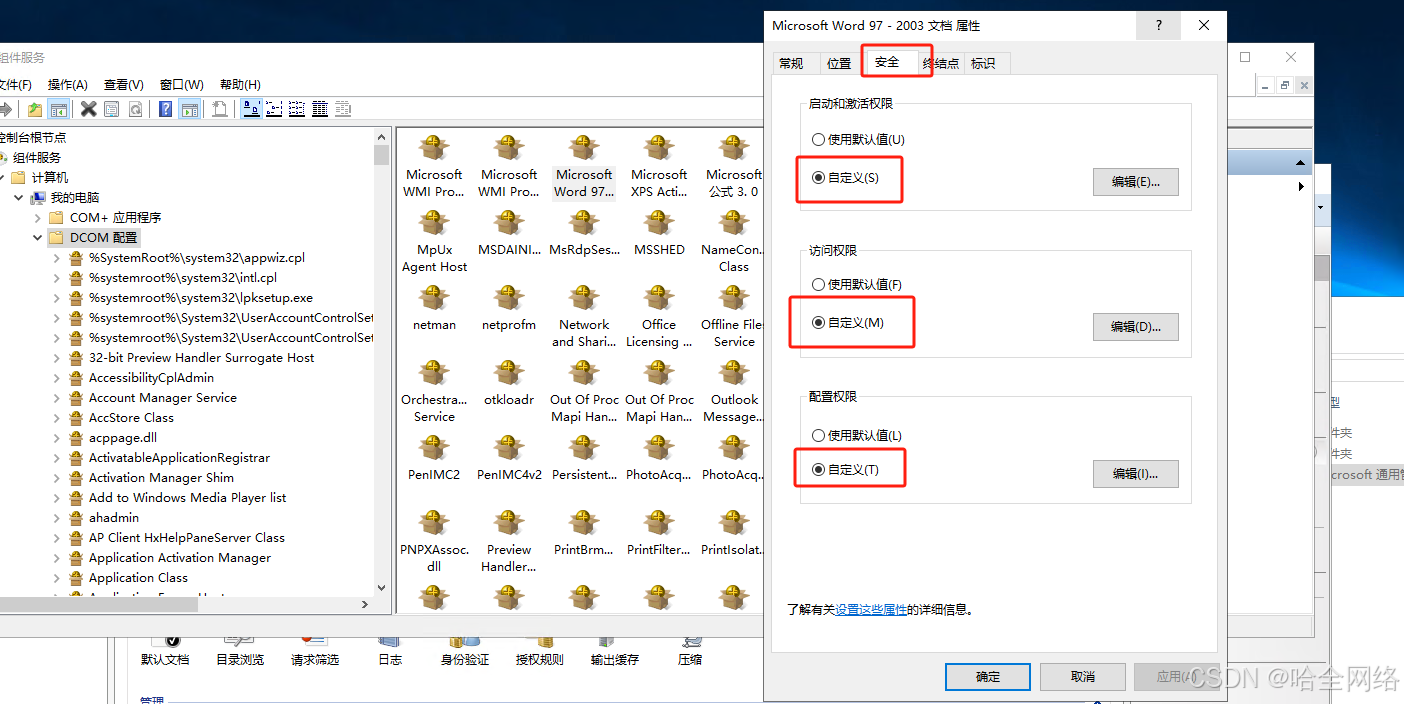
Task: Expand the acppage.dll tree node
Action: (56, 437)
